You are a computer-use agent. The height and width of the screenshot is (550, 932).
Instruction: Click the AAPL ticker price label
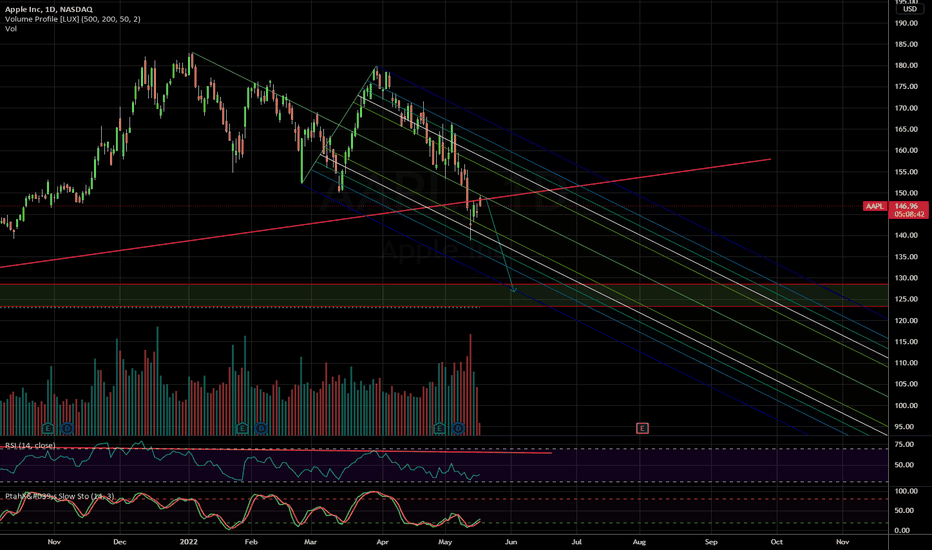pos(874,206)
